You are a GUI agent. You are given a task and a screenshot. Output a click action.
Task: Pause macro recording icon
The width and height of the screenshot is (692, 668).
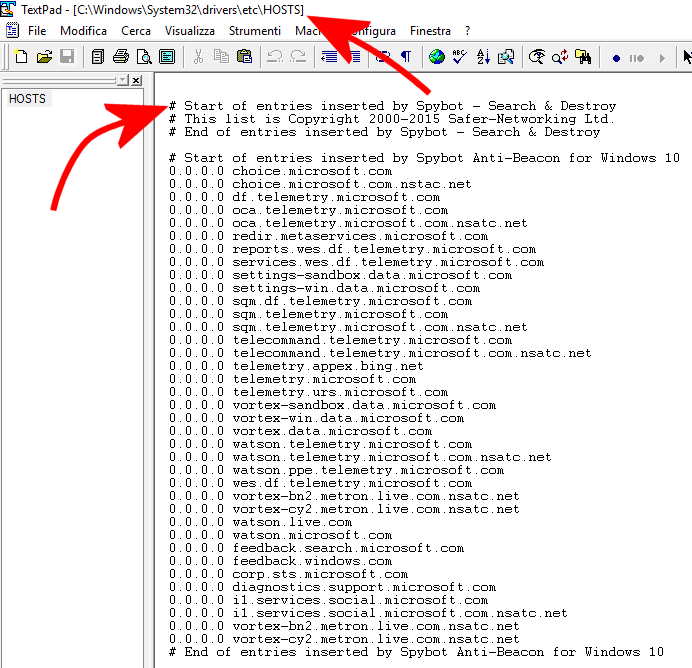[637, 58]
